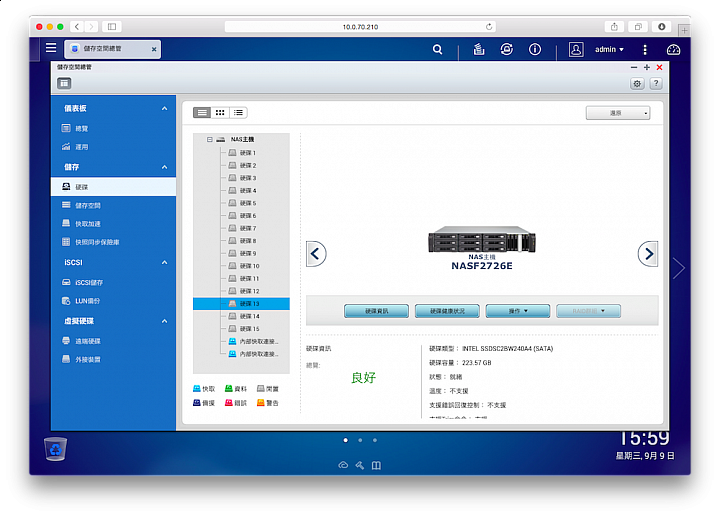This screenshot has height=518, width=720.
Task: Switch to the bulleted detail list view
Action: tap(238, 113)
